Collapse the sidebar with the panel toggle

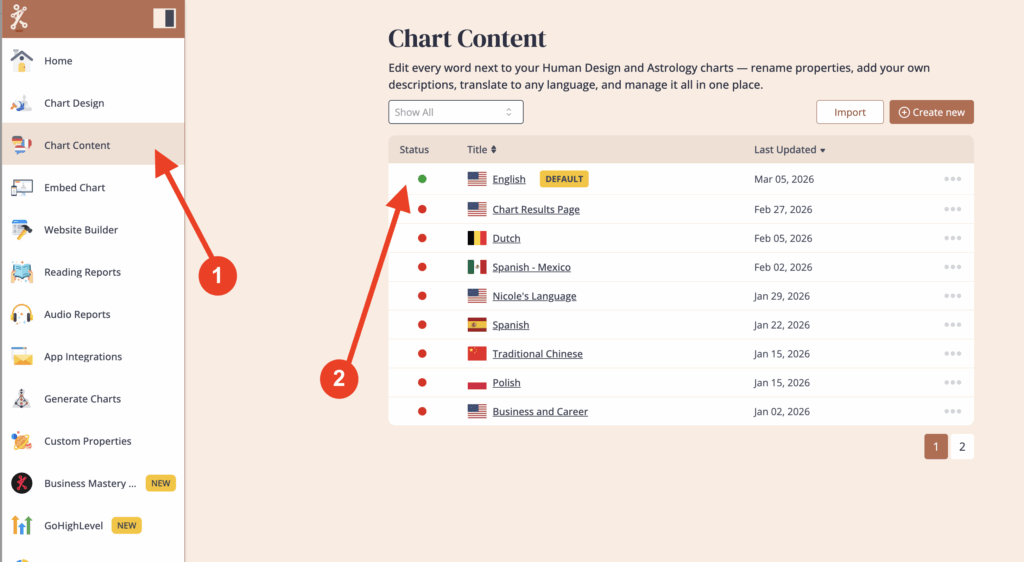(x=164, y=18)
